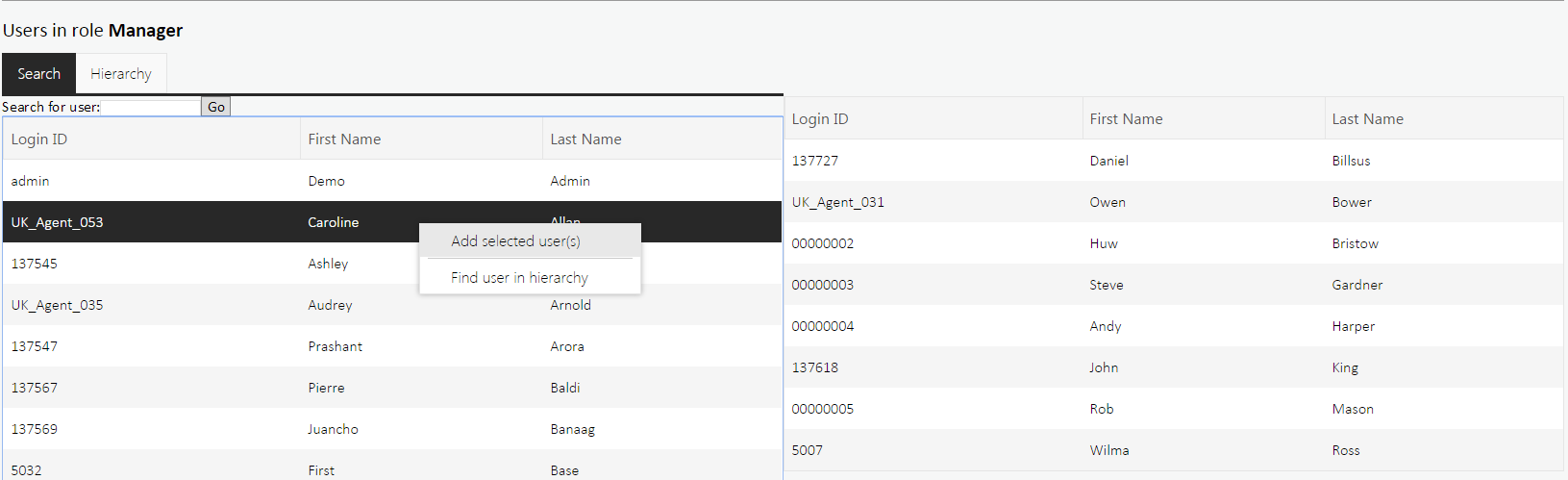1568x480 pixels.
Task: Choose Add selected user(s) from menu
Action: click(516, 241)
